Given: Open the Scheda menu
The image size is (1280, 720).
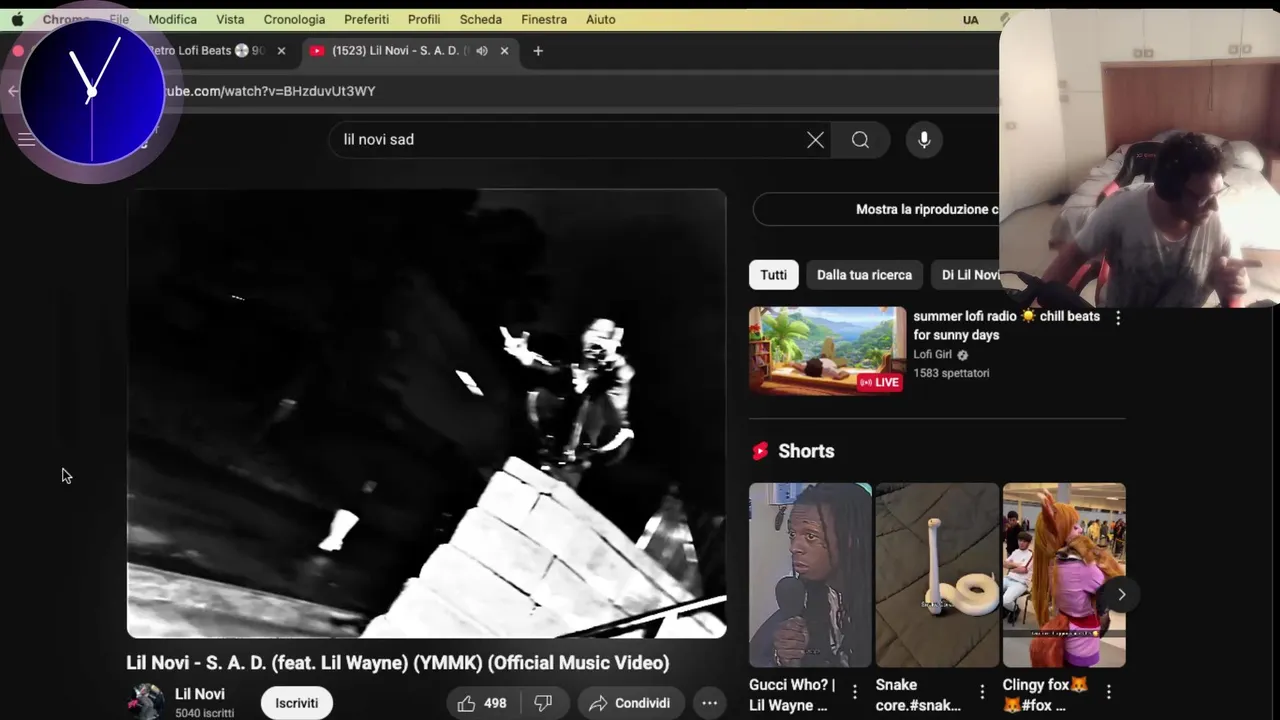Looking at the screenshot, I should (x=481, y=19).
